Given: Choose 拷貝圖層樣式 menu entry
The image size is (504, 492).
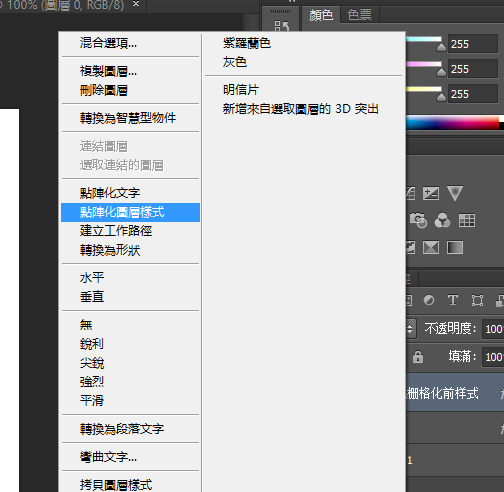Looking at the screenshot, I should click(x=130, y=484).
